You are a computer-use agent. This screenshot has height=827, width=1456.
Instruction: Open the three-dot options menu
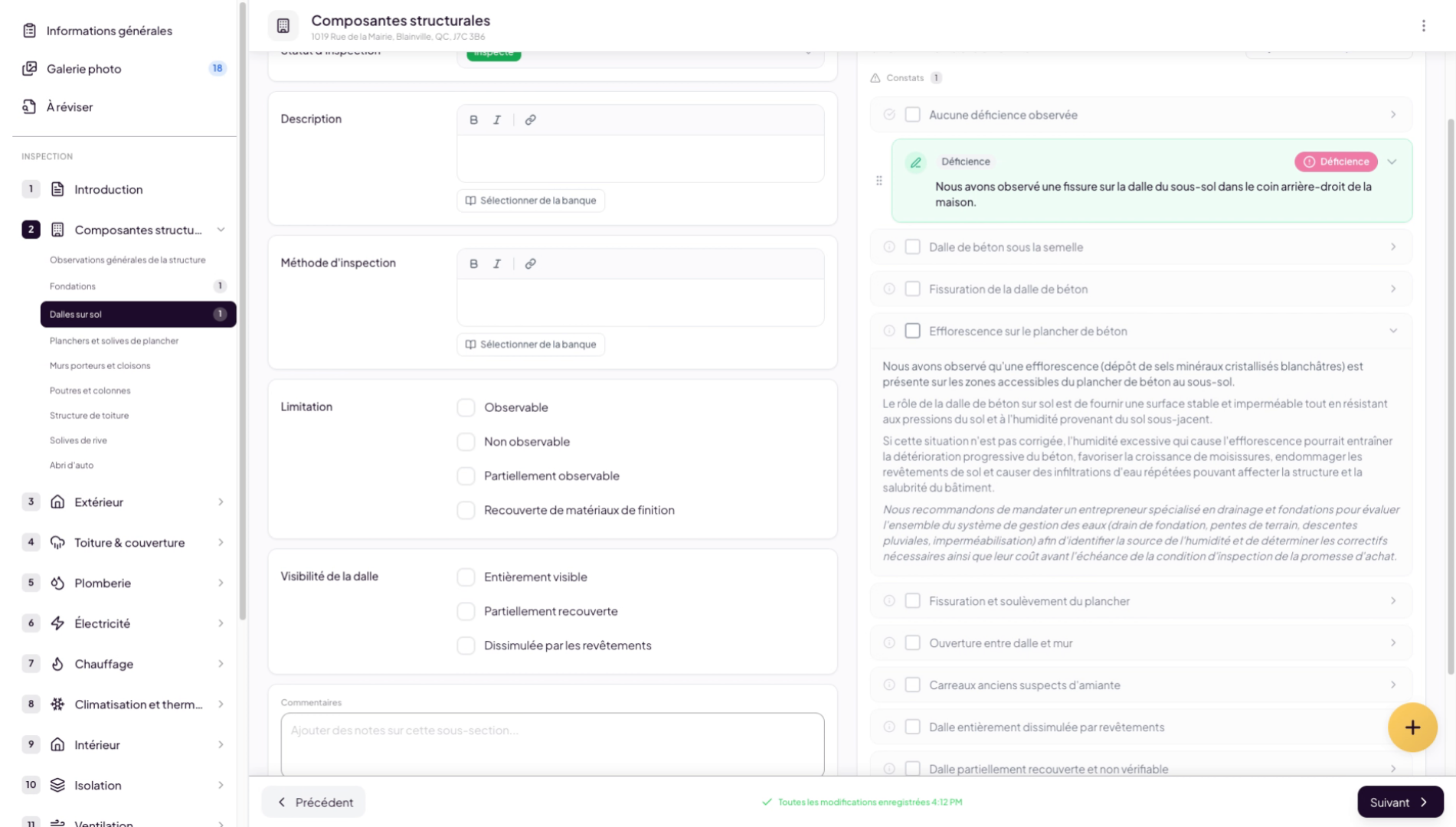(x=1423, y=26)
